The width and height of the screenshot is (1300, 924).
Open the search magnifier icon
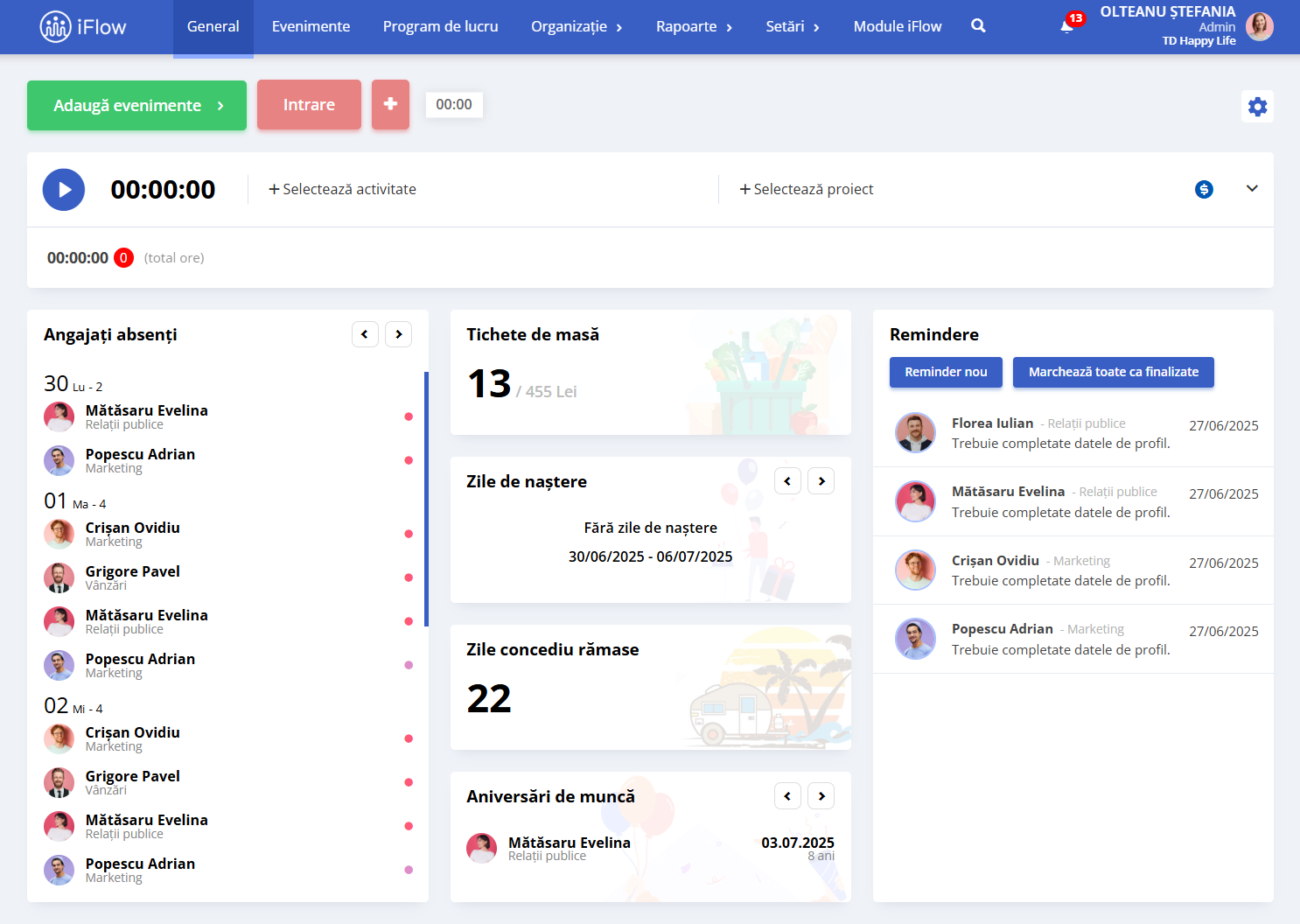point(978,26)
